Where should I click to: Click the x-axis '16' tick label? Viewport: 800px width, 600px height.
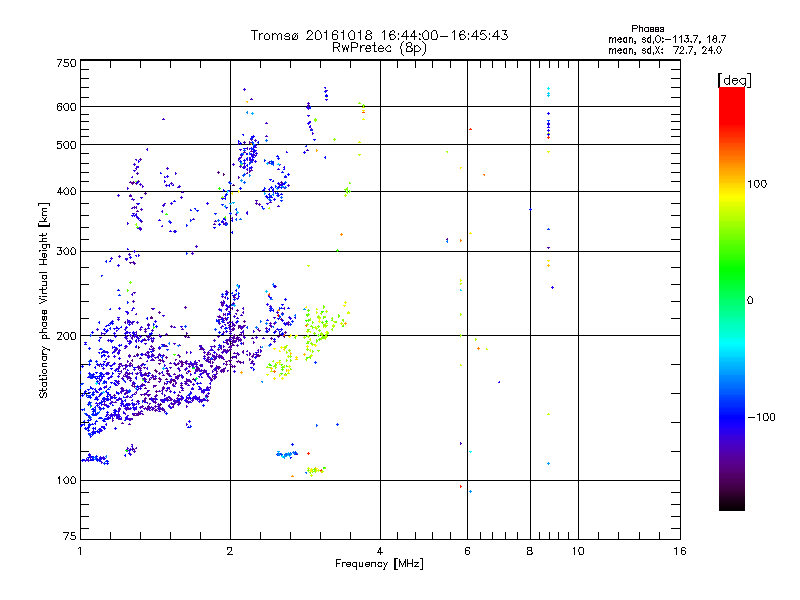point(680,551)
